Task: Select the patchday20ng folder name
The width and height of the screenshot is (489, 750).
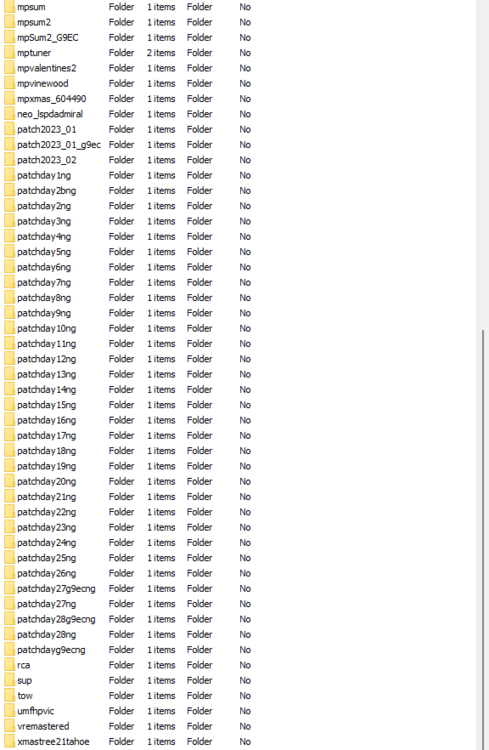Action: pyautogui.click(x=46, y=482)
